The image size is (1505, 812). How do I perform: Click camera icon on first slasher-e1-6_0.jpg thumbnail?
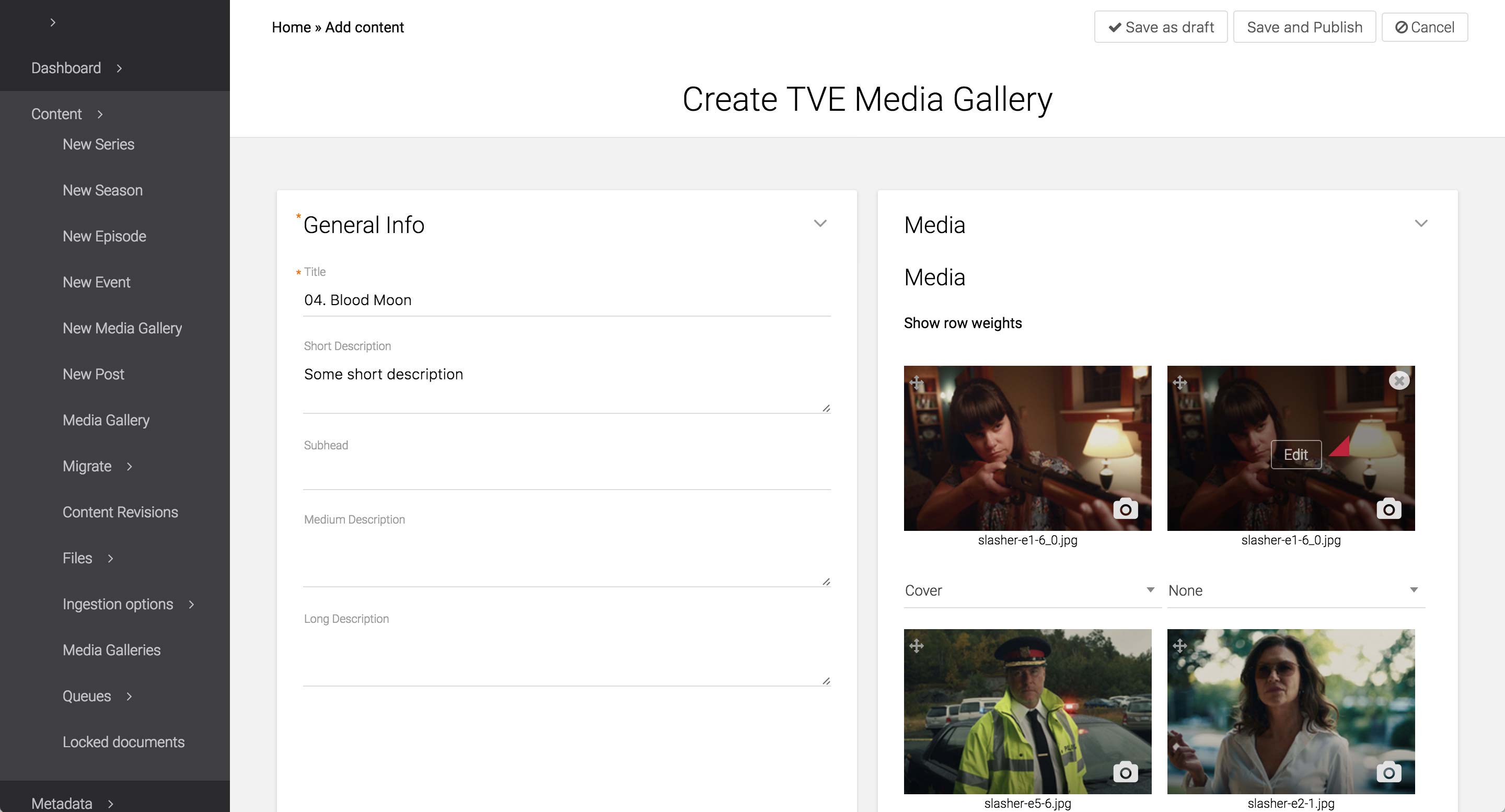(x=1125, y=509)
